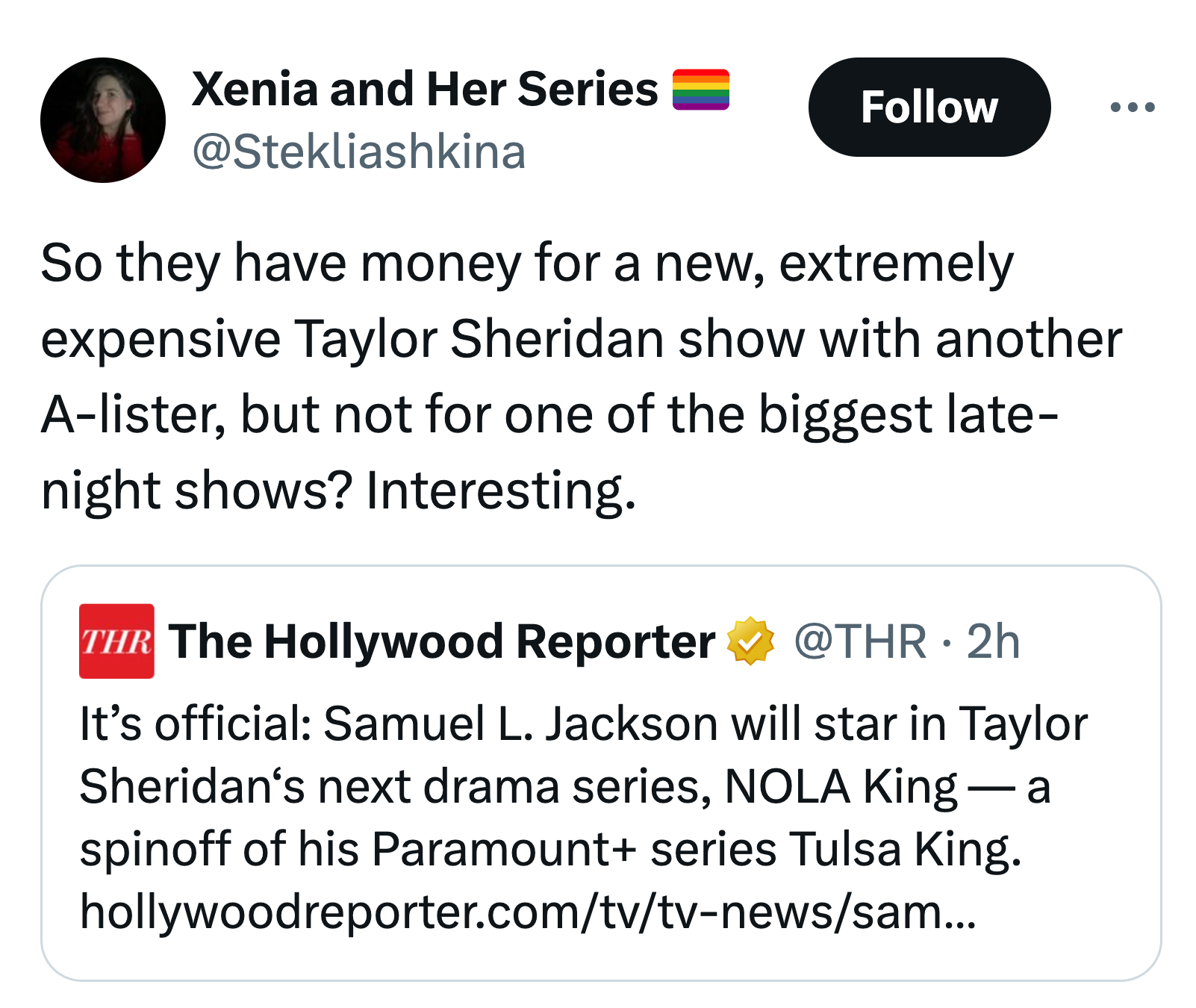Click "Tulsa King." in the quoted post
This screenshot has width=1196, height=1008.
tap(906, 850)
